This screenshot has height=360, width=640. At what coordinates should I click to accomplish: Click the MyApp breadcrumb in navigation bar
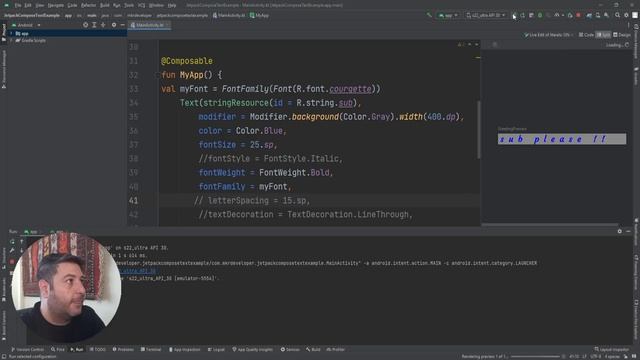coord(260,15)
